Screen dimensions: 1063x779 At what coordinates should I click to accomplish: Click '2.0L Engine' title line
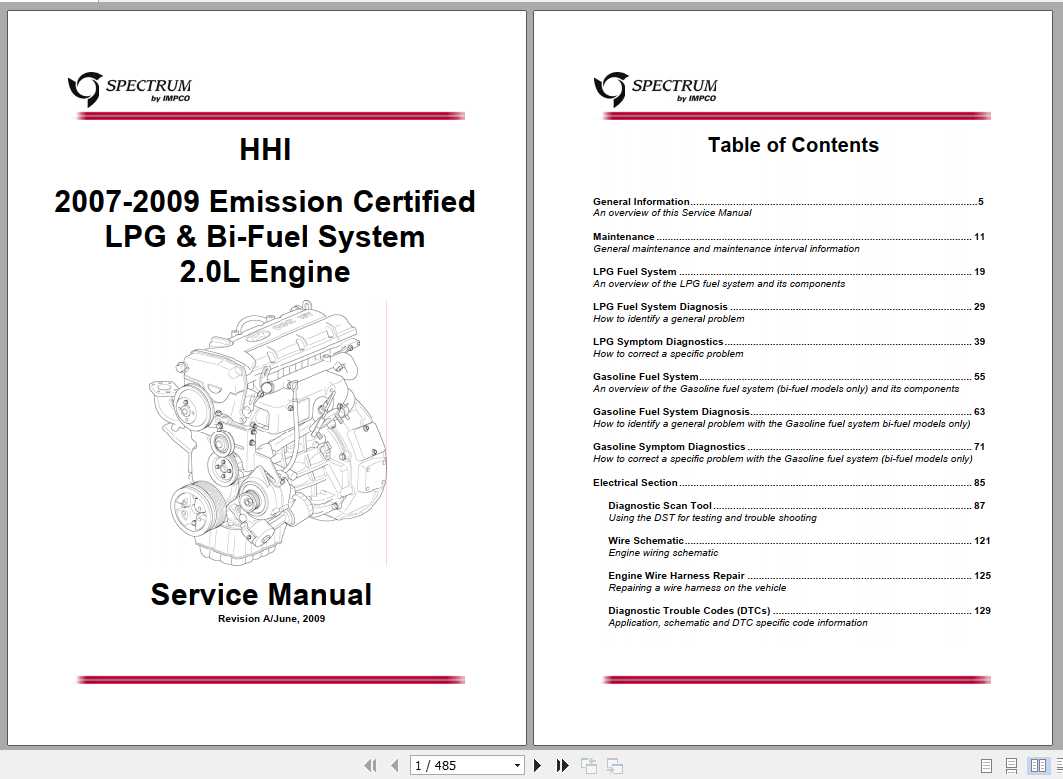coord(265,272)
